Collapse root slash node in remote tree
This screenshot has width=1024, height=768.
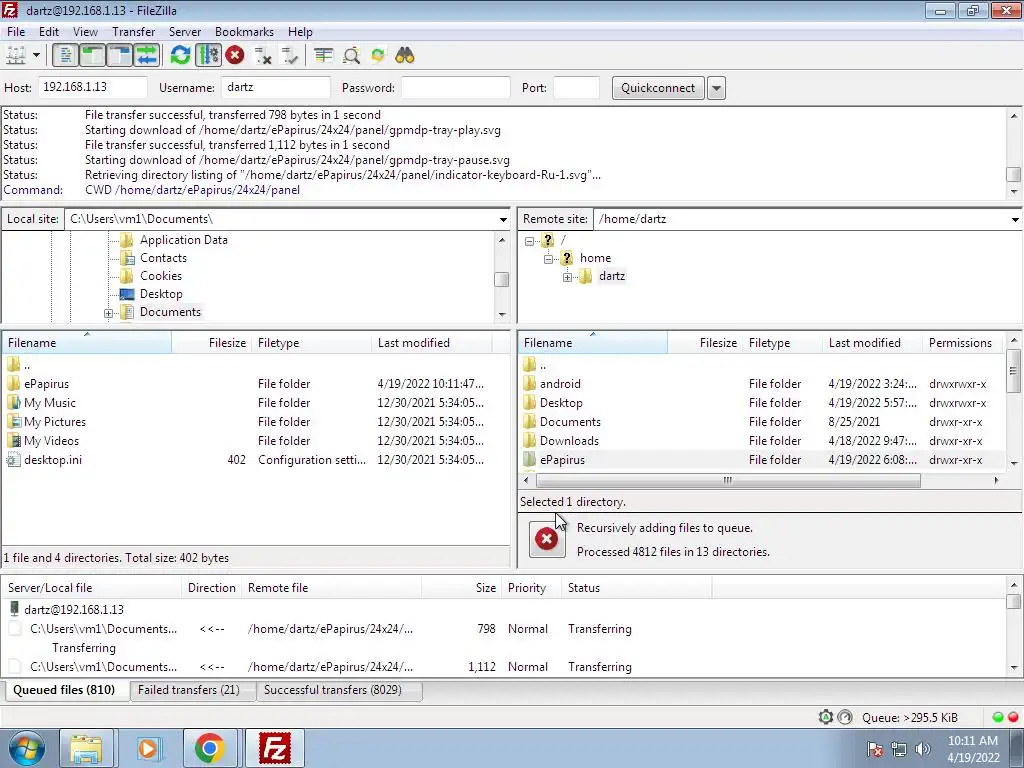click(x=530, y=241)
